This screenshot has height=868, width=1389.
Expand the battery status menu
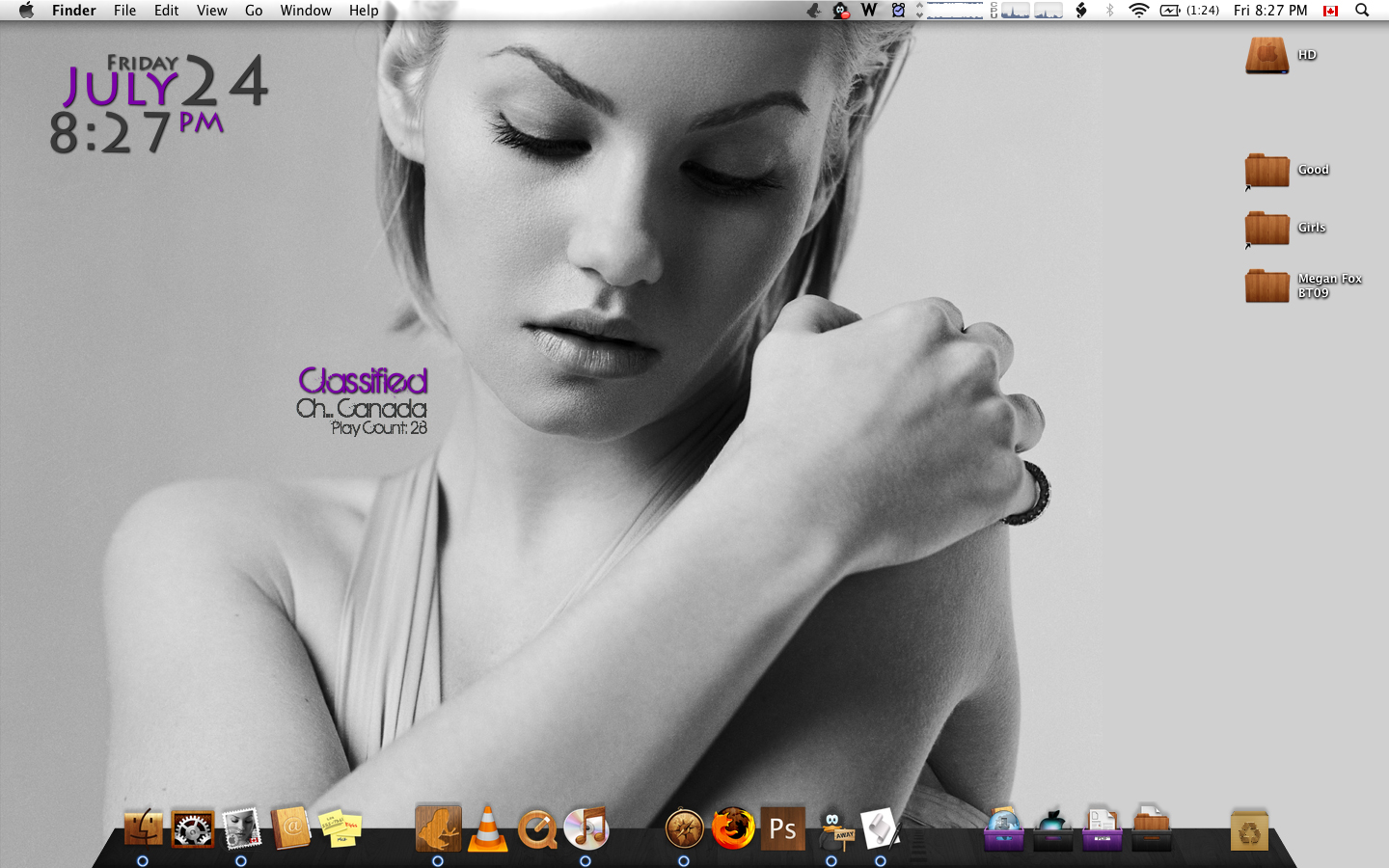(1170, 11)
